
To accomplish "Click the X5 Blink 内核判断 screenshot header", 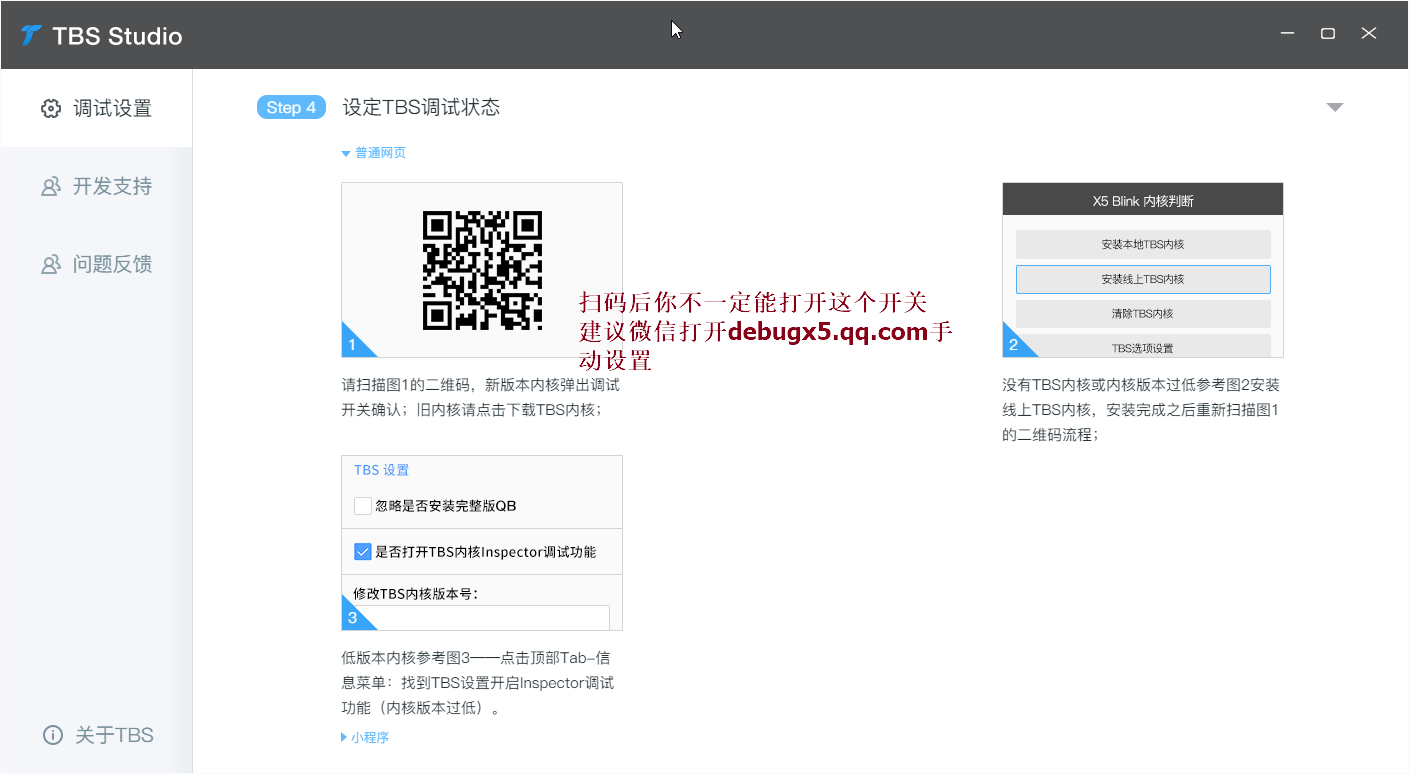I will tap(1143, 200).
